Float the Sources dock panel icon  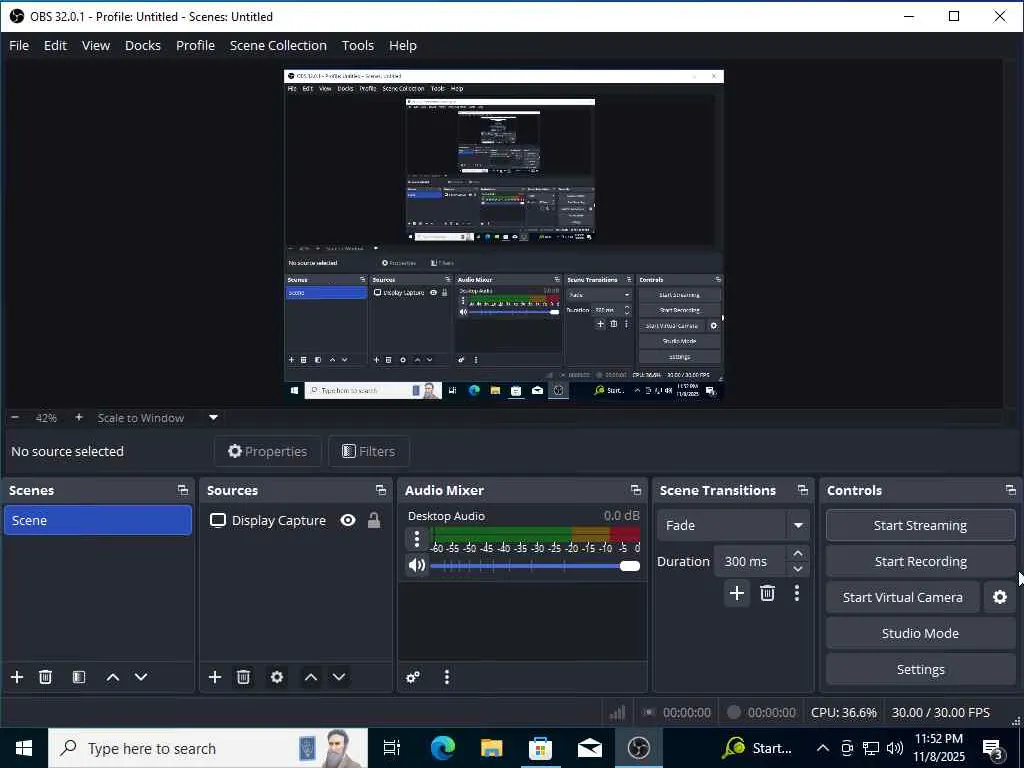coord(381,490)
